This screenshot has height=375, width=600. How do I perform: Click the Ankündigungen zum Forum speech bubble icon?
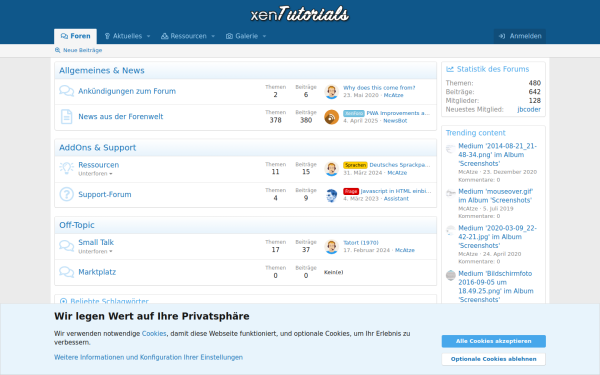(66, 91)
